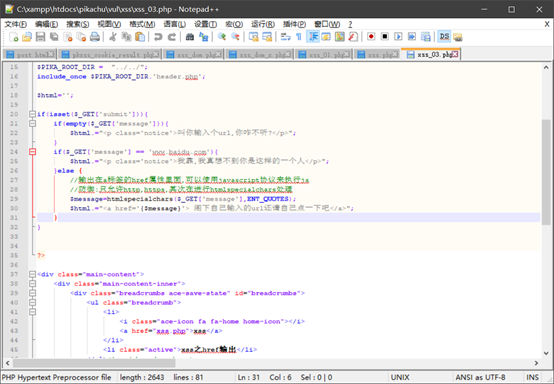Click UNIX line-ending status field
The height and width of the screenshot is (384, 554).
400,377
